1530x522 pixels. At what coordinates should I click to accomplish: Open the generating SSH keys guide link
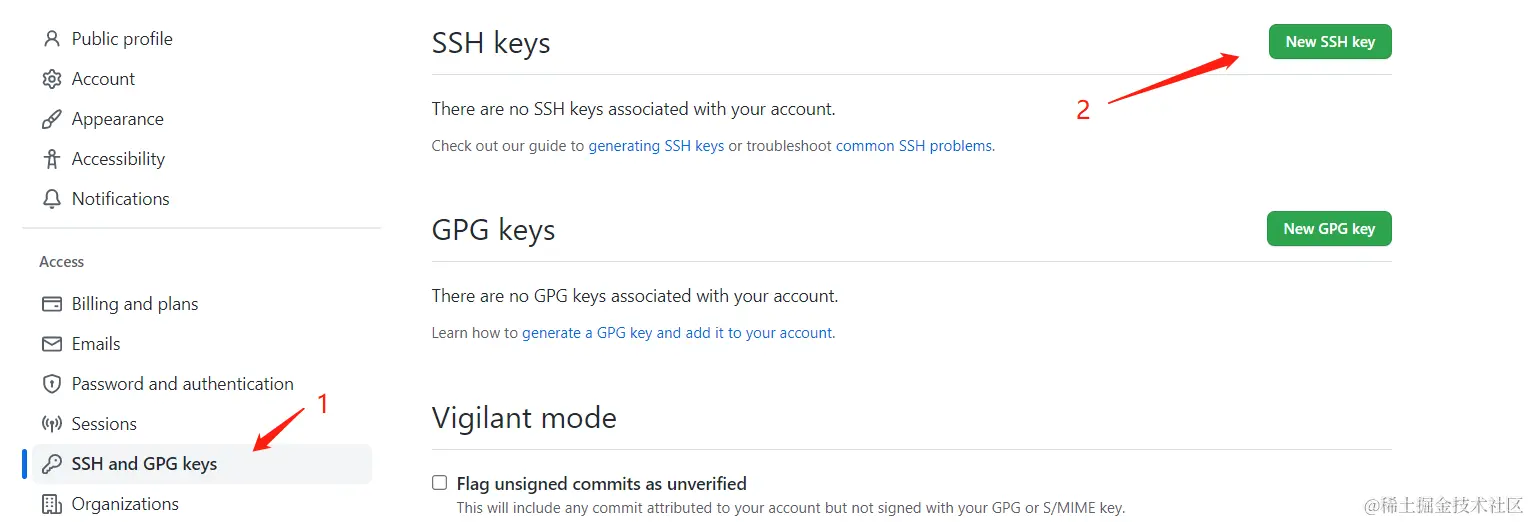pyautogui.click(x=656, y=146)
